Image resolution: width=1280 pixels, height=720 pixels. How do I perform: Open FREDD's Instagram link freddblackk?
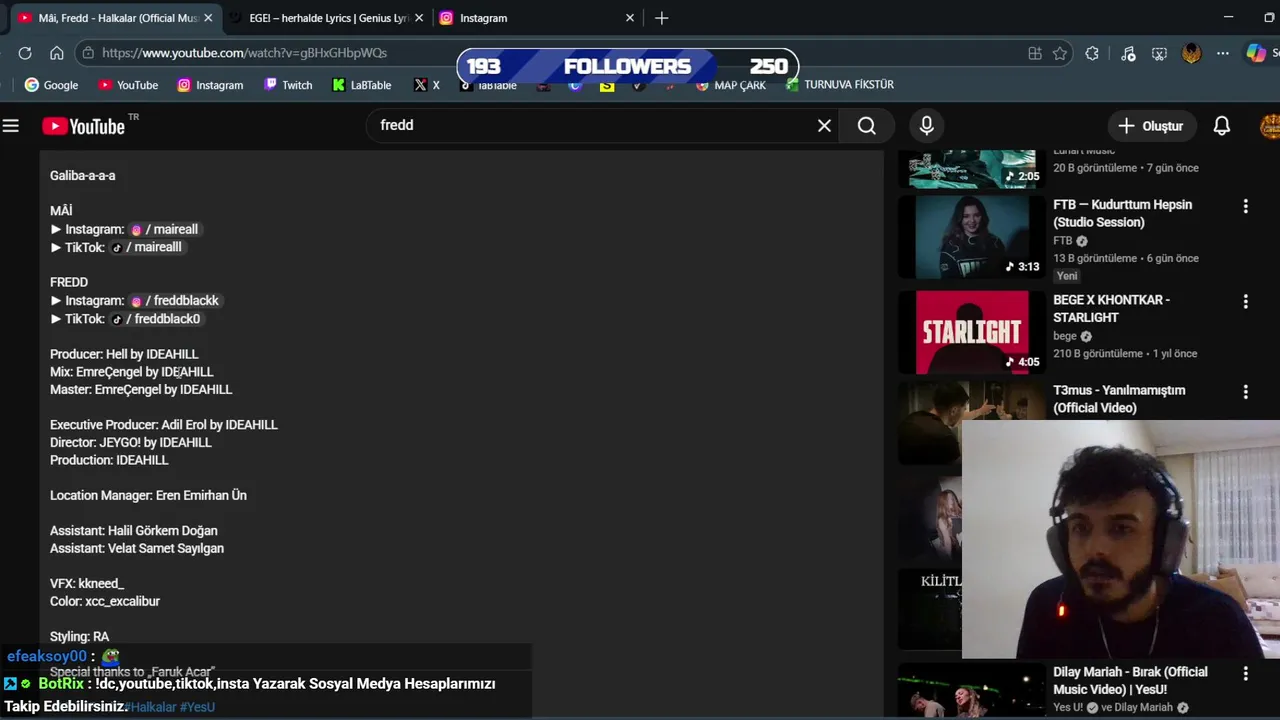[x=175, y=300]
